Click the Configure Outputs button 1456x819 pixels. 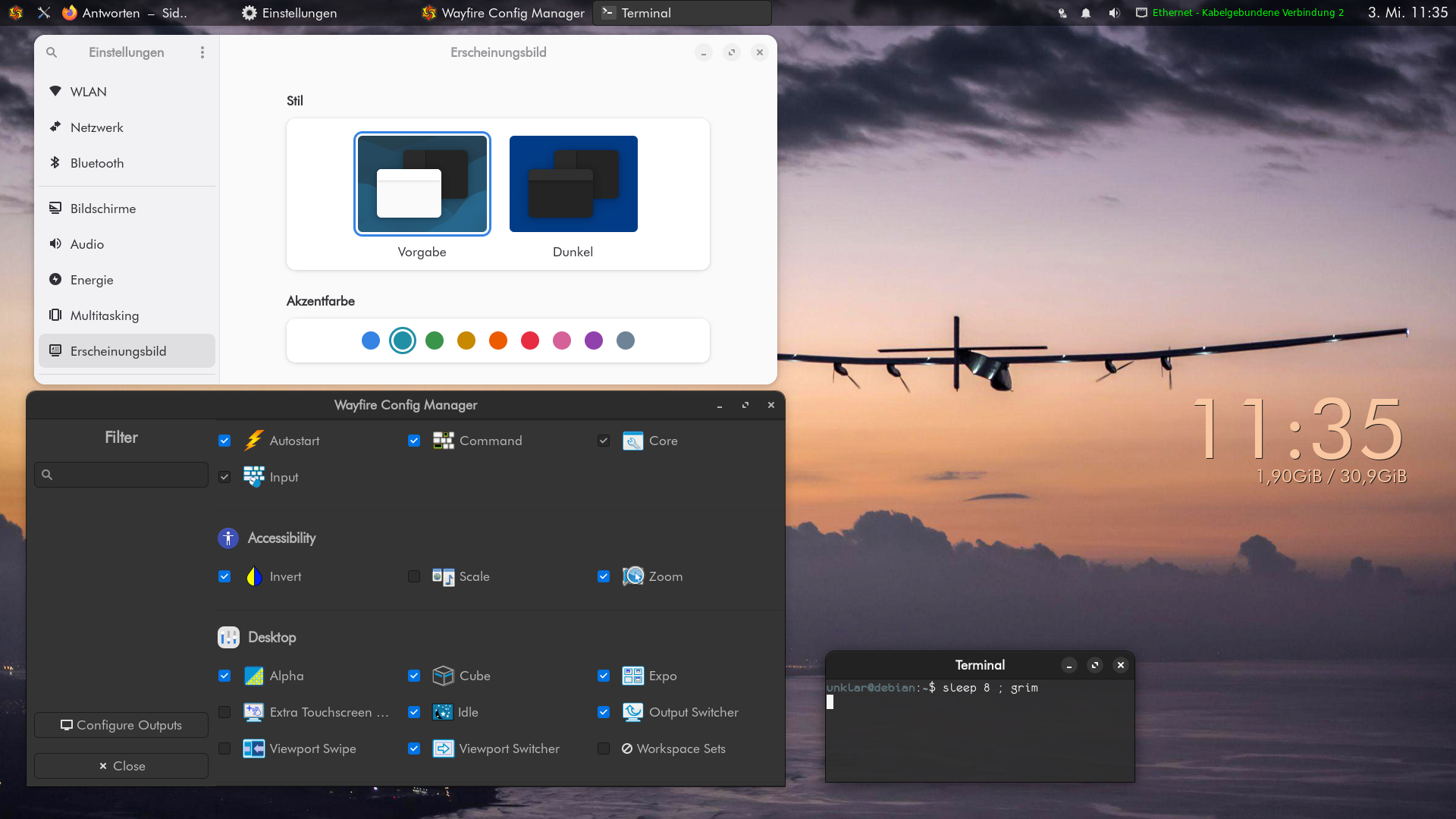[121, 725]
